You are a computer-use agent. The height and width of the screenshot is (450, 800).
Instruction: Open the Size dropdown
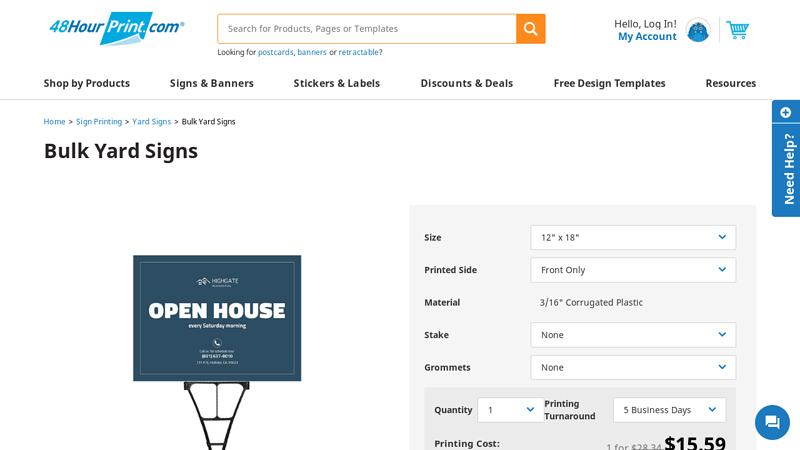[x=633, y=237]
